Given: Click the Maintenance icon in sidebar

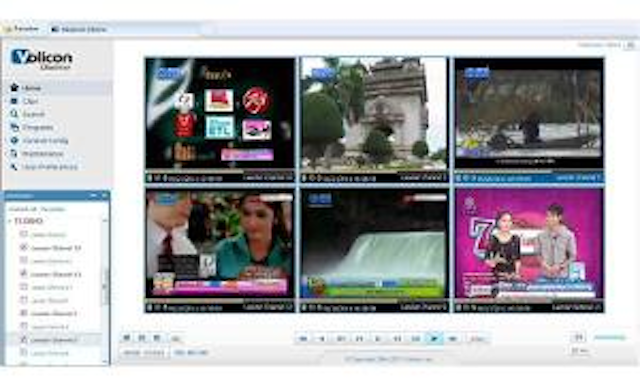Looking at the screenshot, I should tap(14, 153).
